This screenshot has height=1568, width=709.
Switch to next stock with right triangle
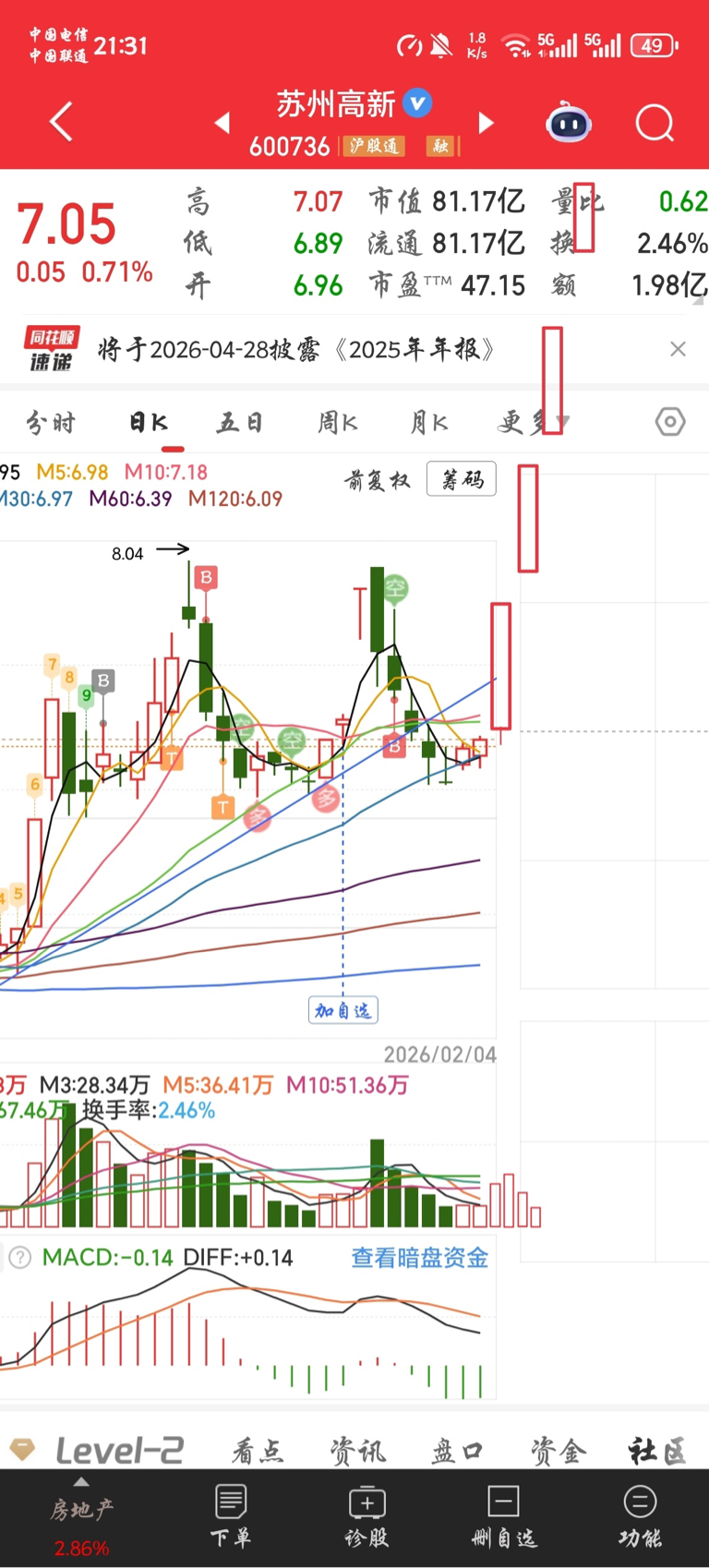[486, 123]
